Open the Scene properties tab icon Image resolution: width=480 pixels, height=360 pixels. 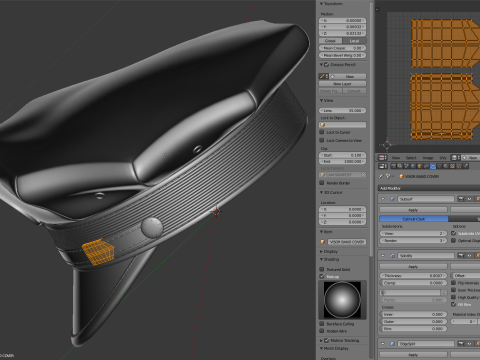pos(406,166)
